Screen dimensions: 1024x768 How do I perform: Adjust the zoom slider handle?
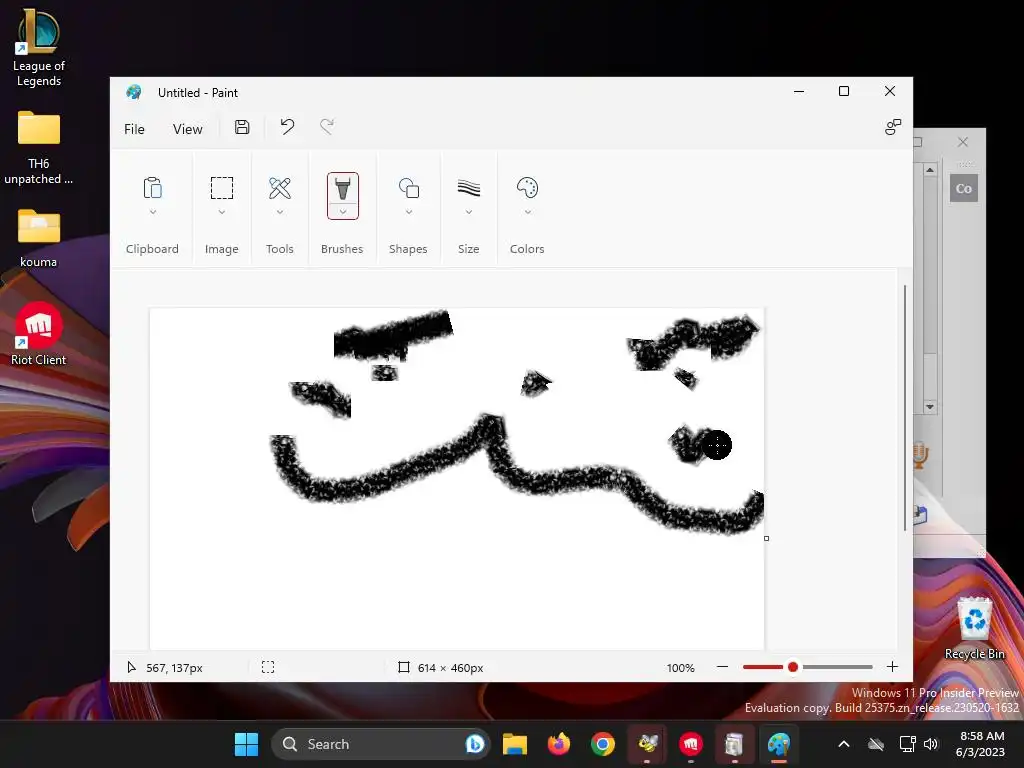pos(793,667)
